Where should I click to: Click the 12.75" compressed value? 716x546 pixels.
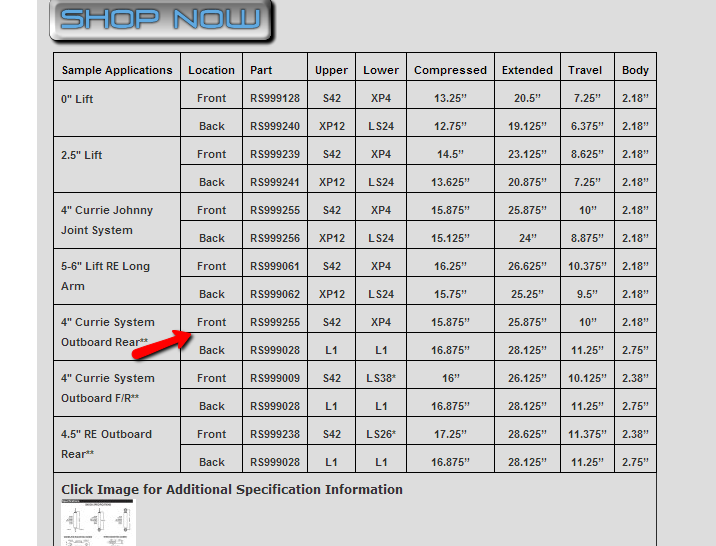[x=450, y=126]
